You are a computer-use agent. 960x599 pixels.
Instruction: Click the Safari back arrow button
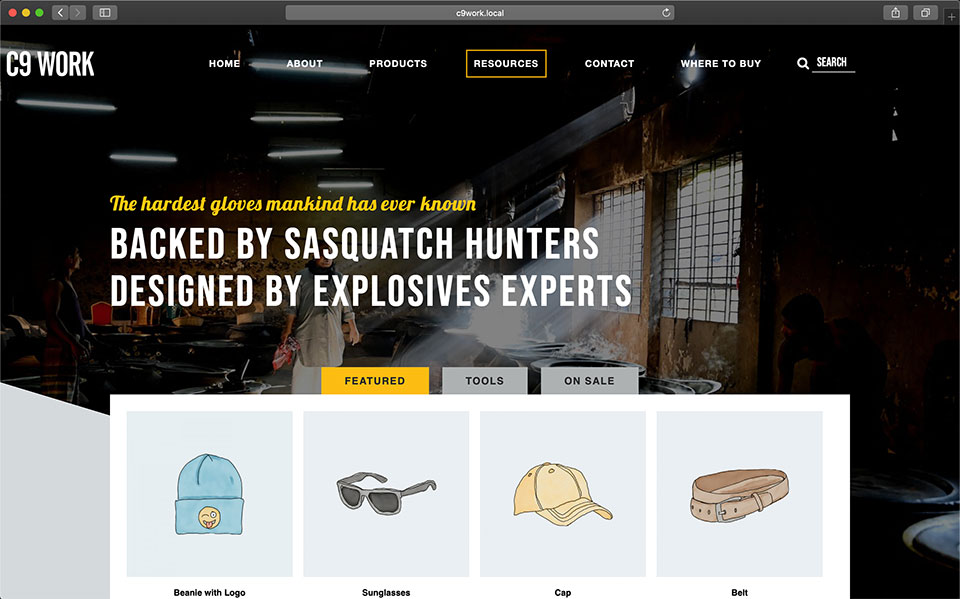click(60, 12)
